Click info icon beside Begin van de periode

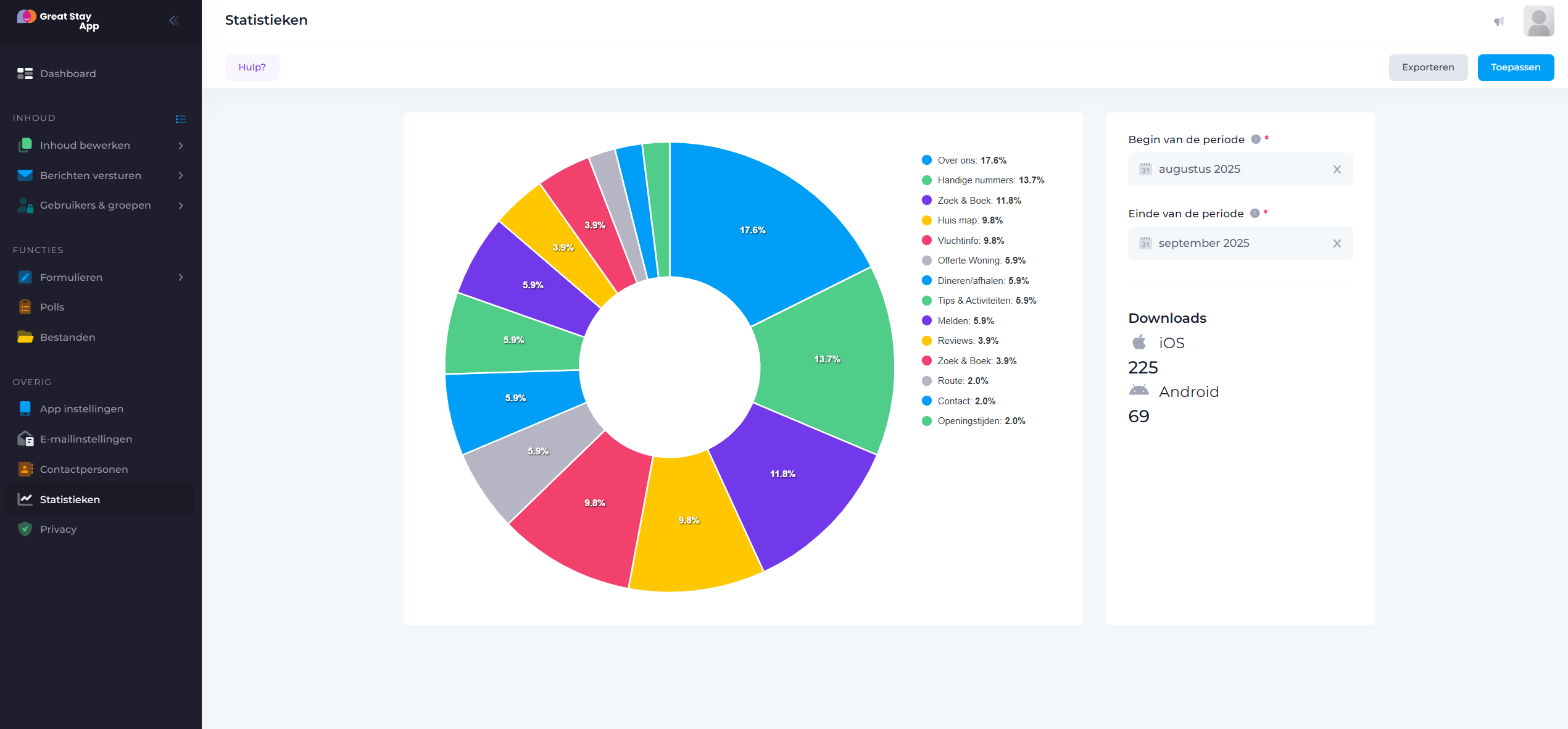pos(1255,140)
